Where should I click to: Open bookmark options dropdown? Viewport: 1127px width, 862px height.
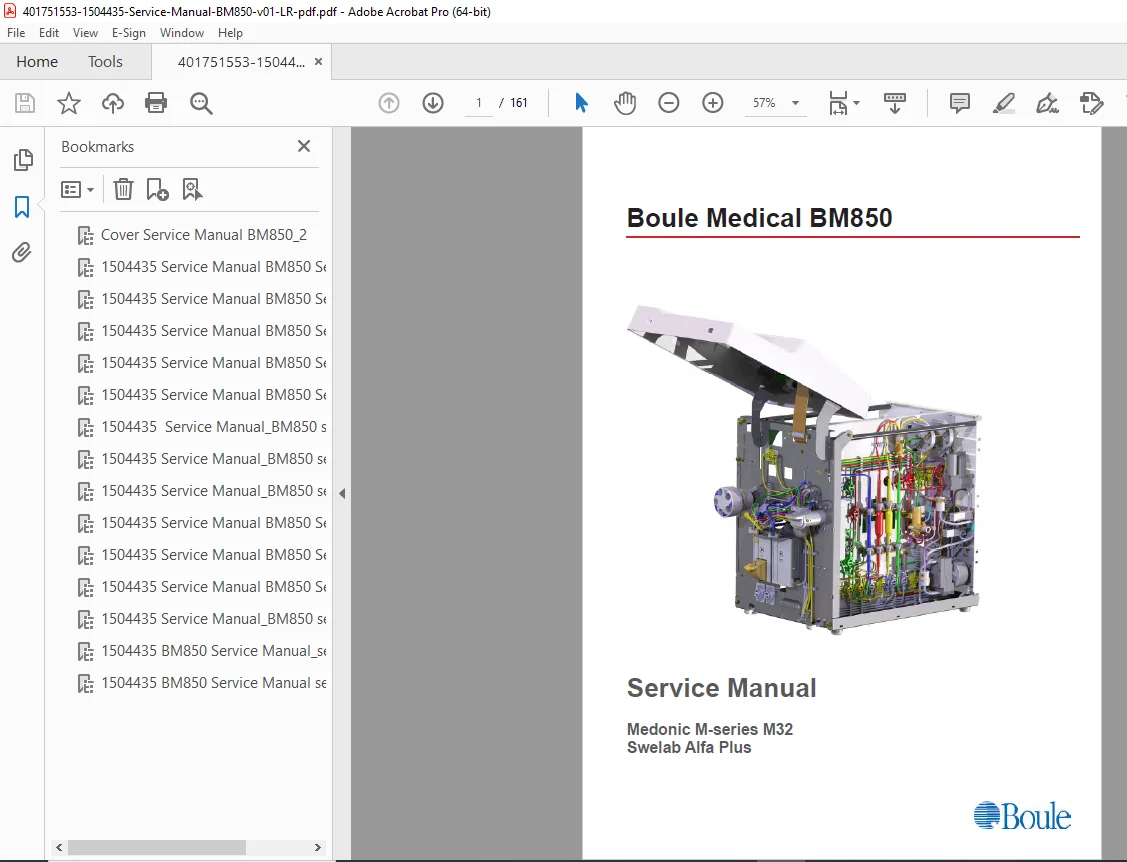point(77,190)
